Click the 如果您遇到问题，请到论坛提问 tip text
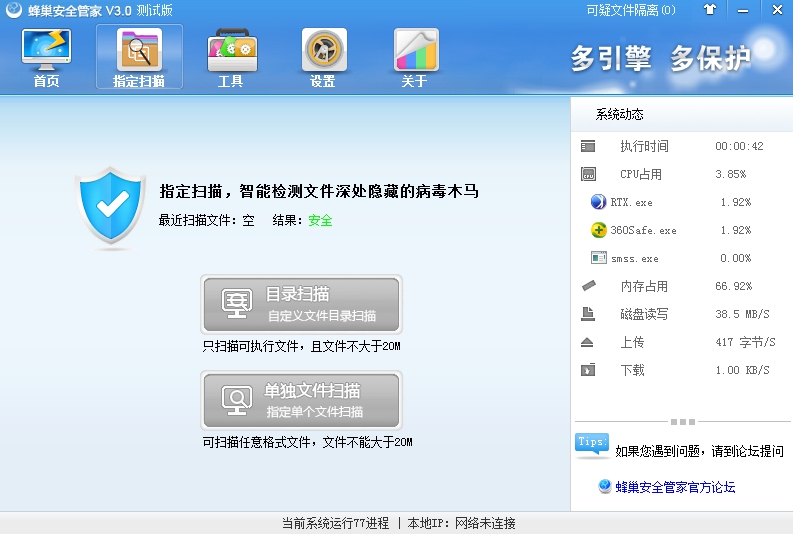Image resolution: width=793 pixels, height=534 pixels. pos(699,451)
